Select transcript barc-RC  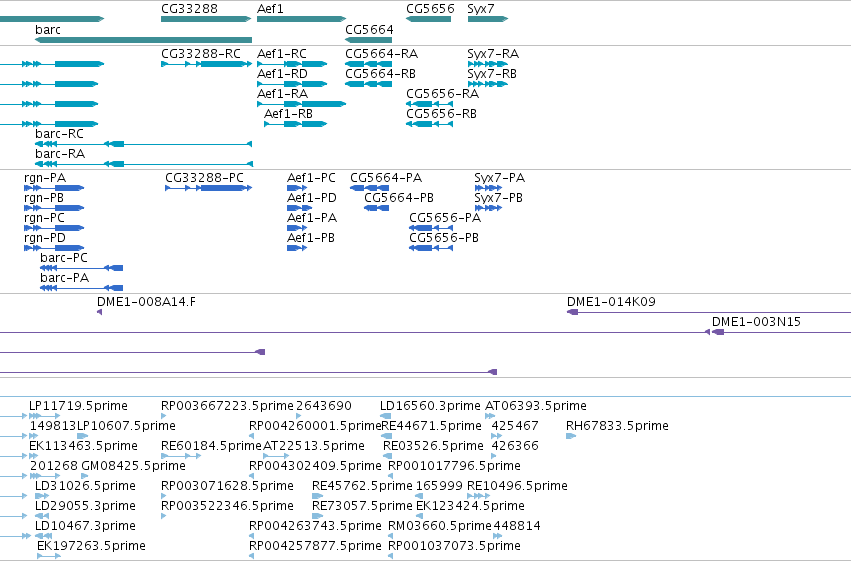click(x=59, y=134)
